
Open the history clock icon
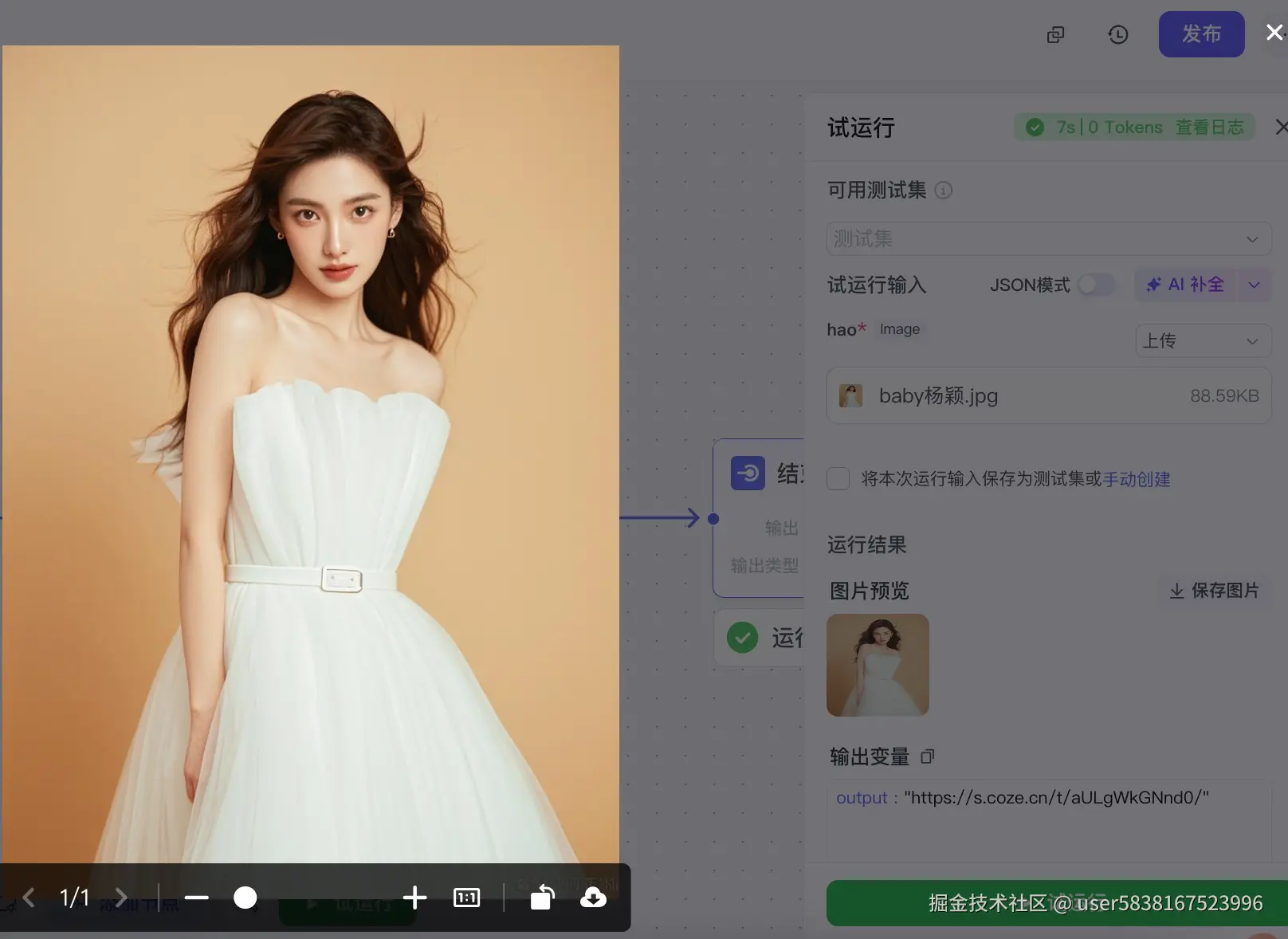(x=1118, y=34)
